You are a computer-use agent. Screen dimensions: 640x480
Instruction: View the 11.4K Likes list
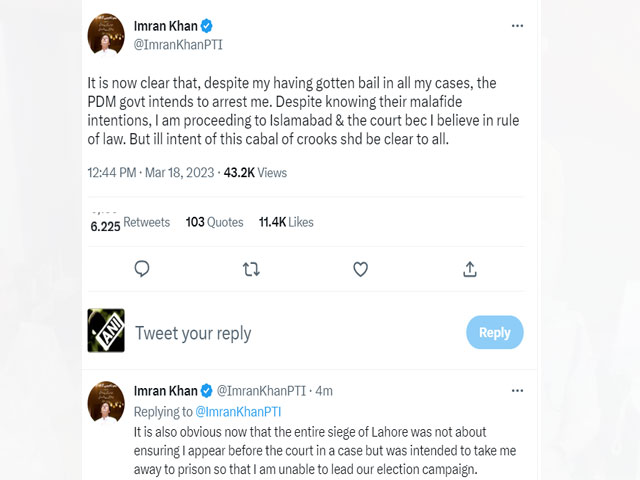(x=286, y=222)
